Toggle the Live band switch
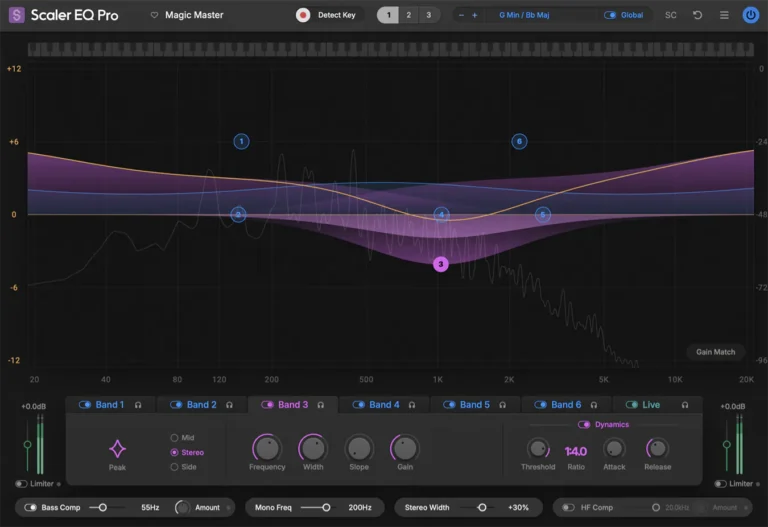The height and width of the screenshot is (527, 768). tap(631, 405)
